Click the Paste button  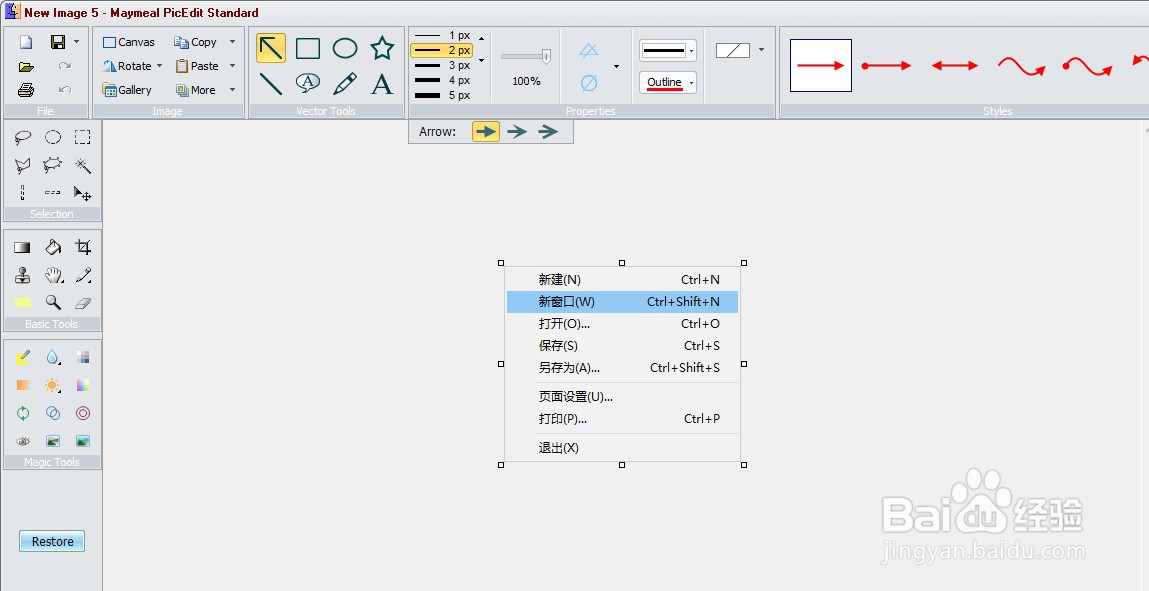tap(197, 66)
